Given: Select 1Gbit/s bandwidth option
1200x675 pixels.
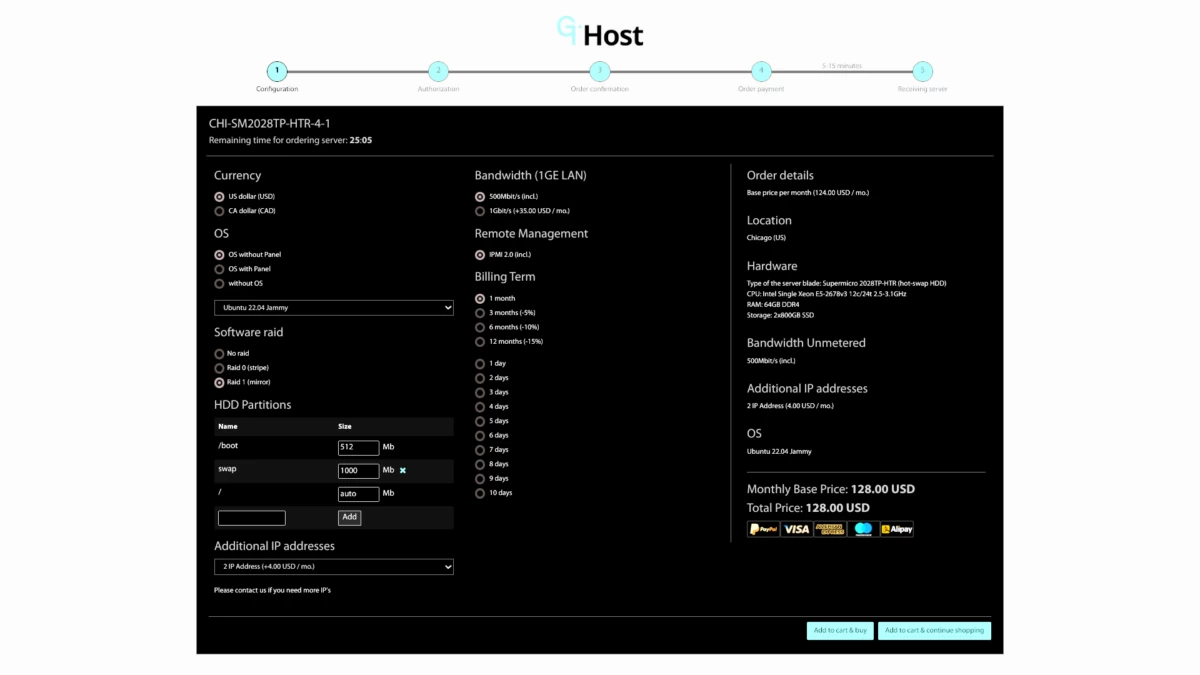Looking at the screenshot, I should pyautogui.click(x=480, y=211).
